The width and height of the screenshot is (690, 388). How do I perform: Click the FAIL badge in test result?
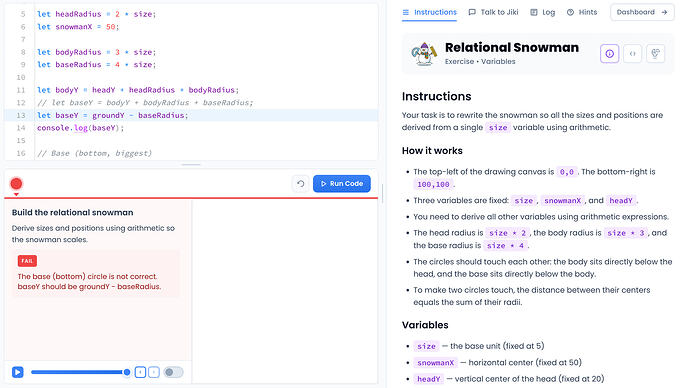[27, 261]
